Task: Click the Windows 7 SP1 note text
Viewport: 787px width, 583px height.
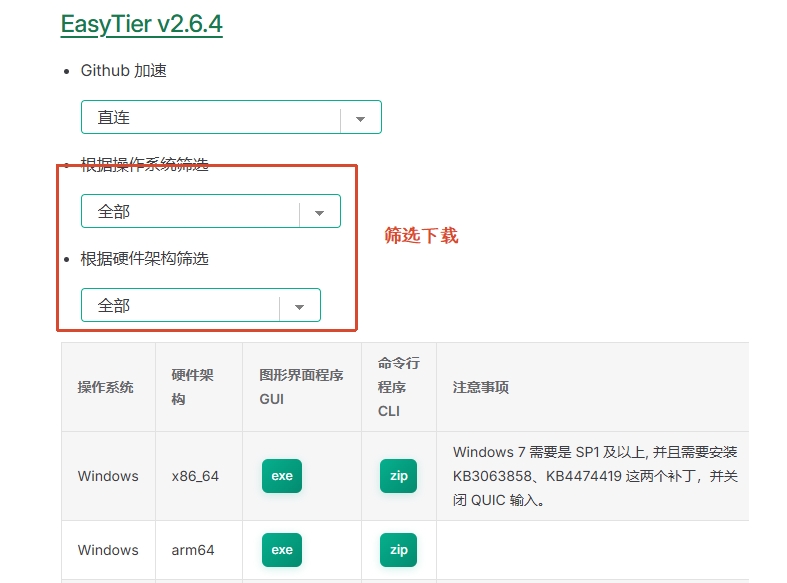Action: 595,476
